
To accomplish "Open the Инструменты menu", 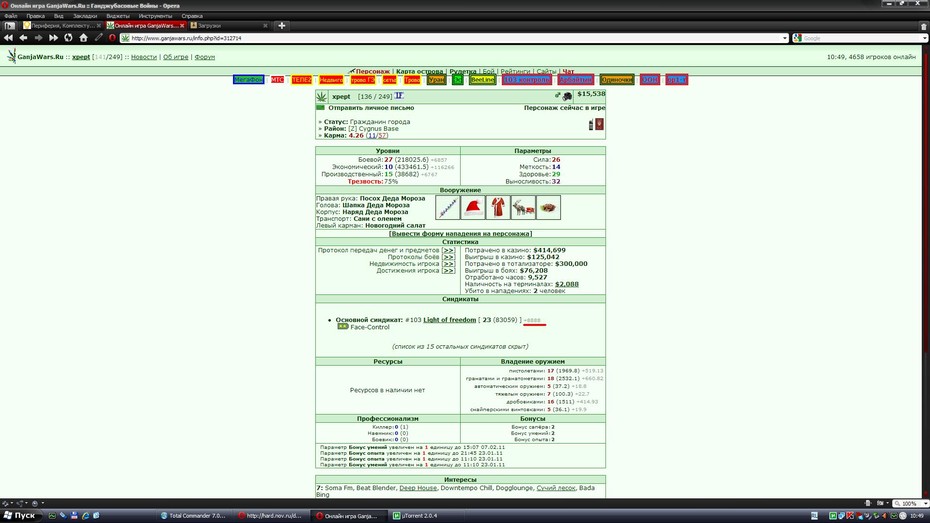I will pos(155,16).
